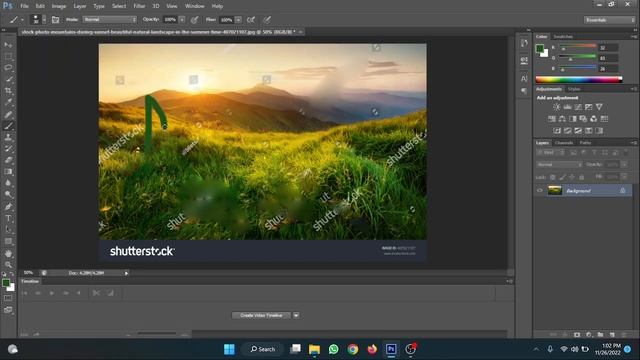Open the Flow slider dropdown arrow
Viewport: 640px width, 360px height.
[238, 20]
